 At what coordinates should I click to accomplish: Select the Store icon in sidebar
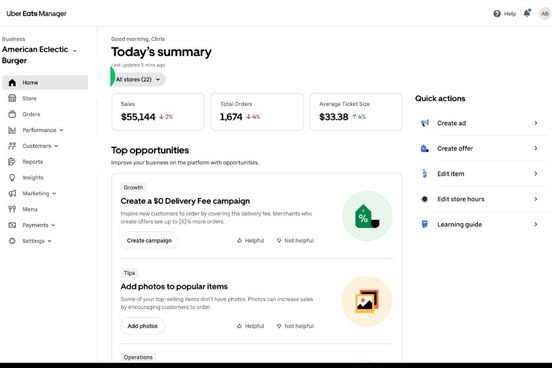(x=12, y=98)
